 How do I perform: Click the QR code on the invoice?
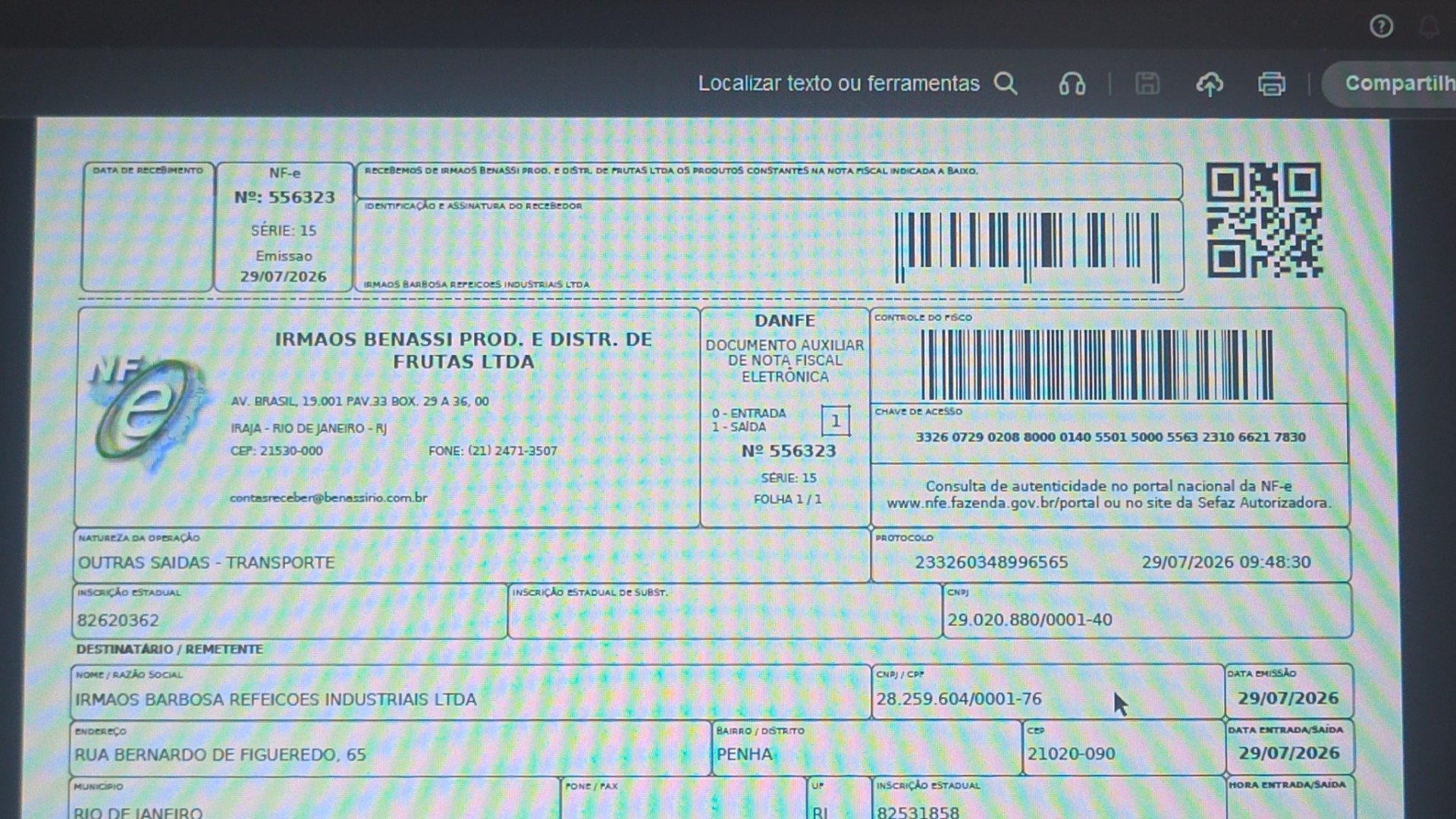tap(1264, 220)
